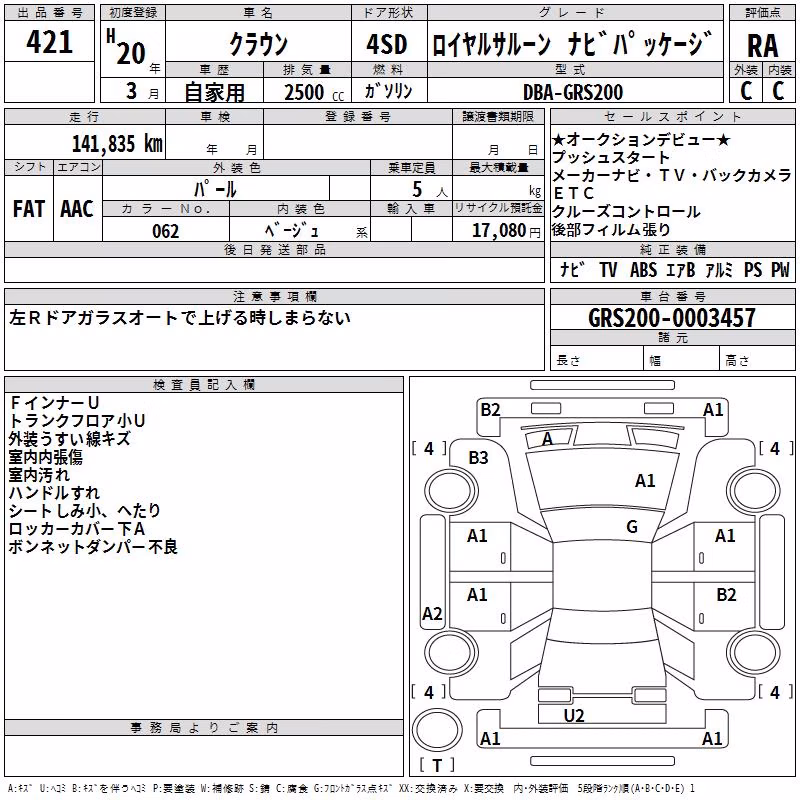
Task: Click the G mark on the car diagram
Action: click(x=632, y=527)
